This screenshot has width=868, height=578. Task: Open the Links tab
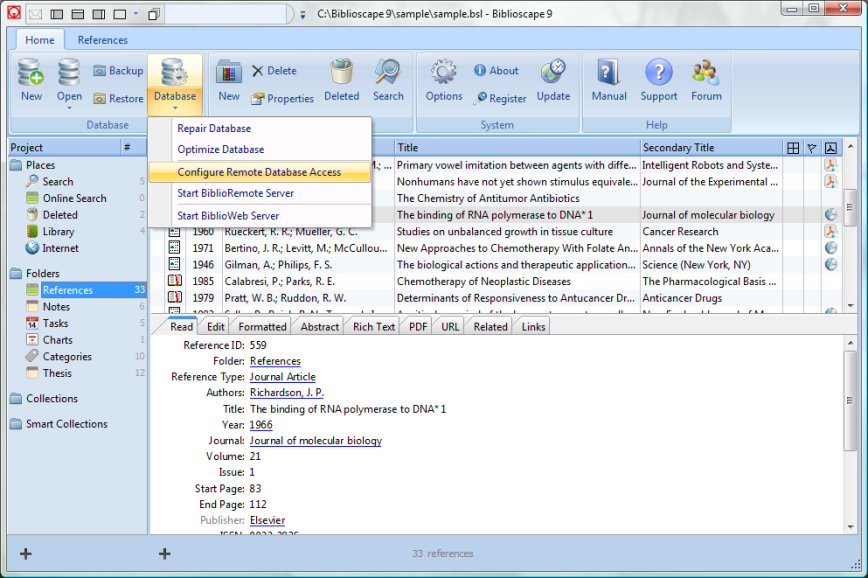533,327
